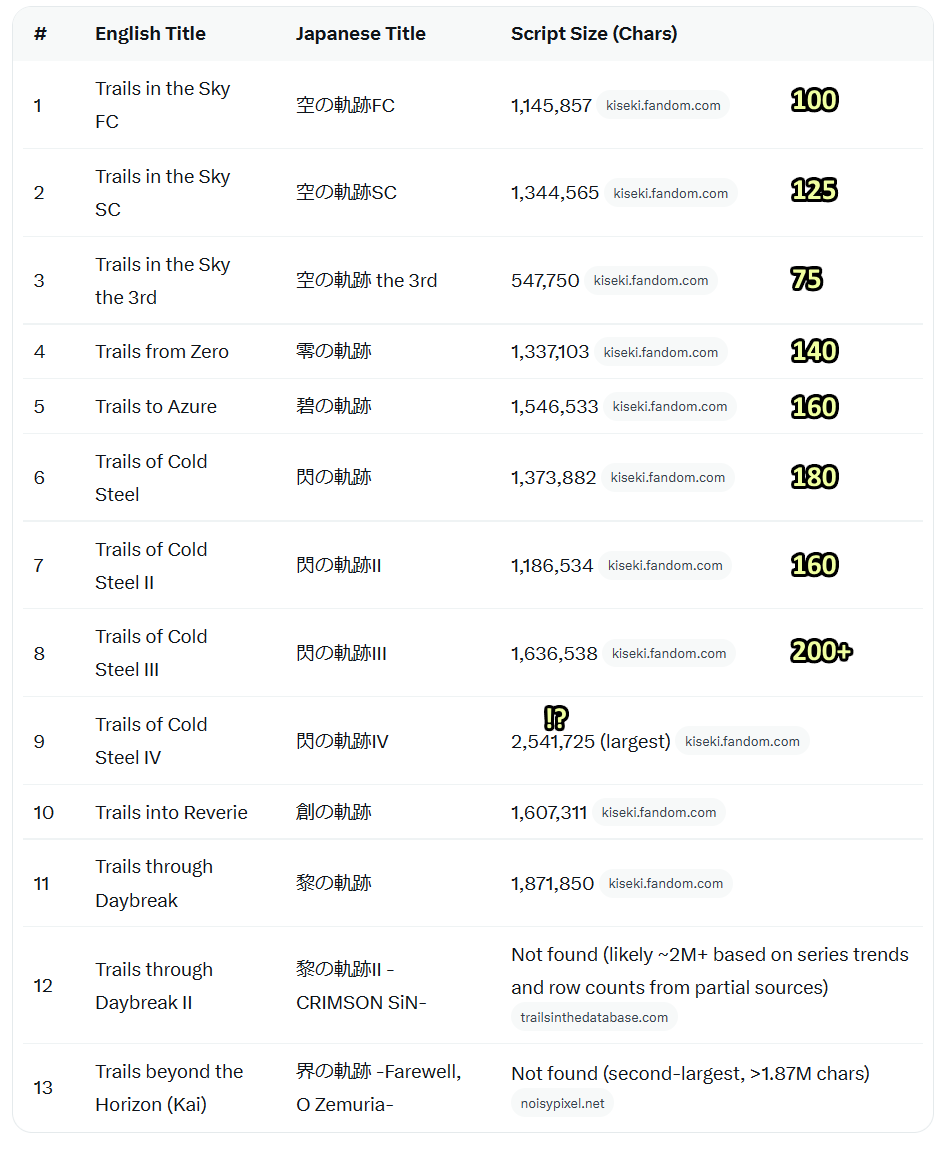Open the Trails into Reverie source chip
Image resolution: width=949 pixels, height=1150 pixels.
tap(659, 813)
